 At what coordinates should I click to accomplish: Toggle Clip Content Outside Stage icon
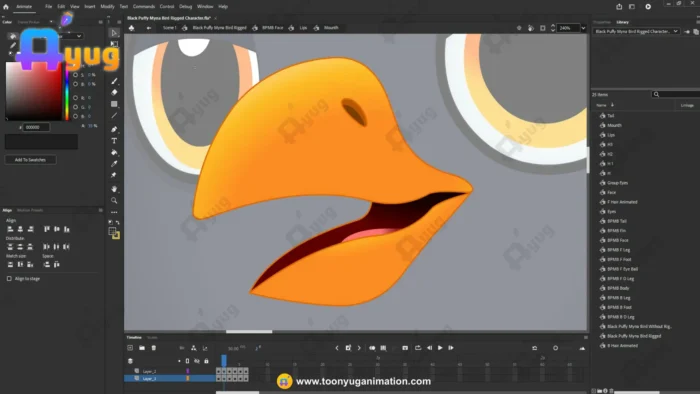(543, 28)
